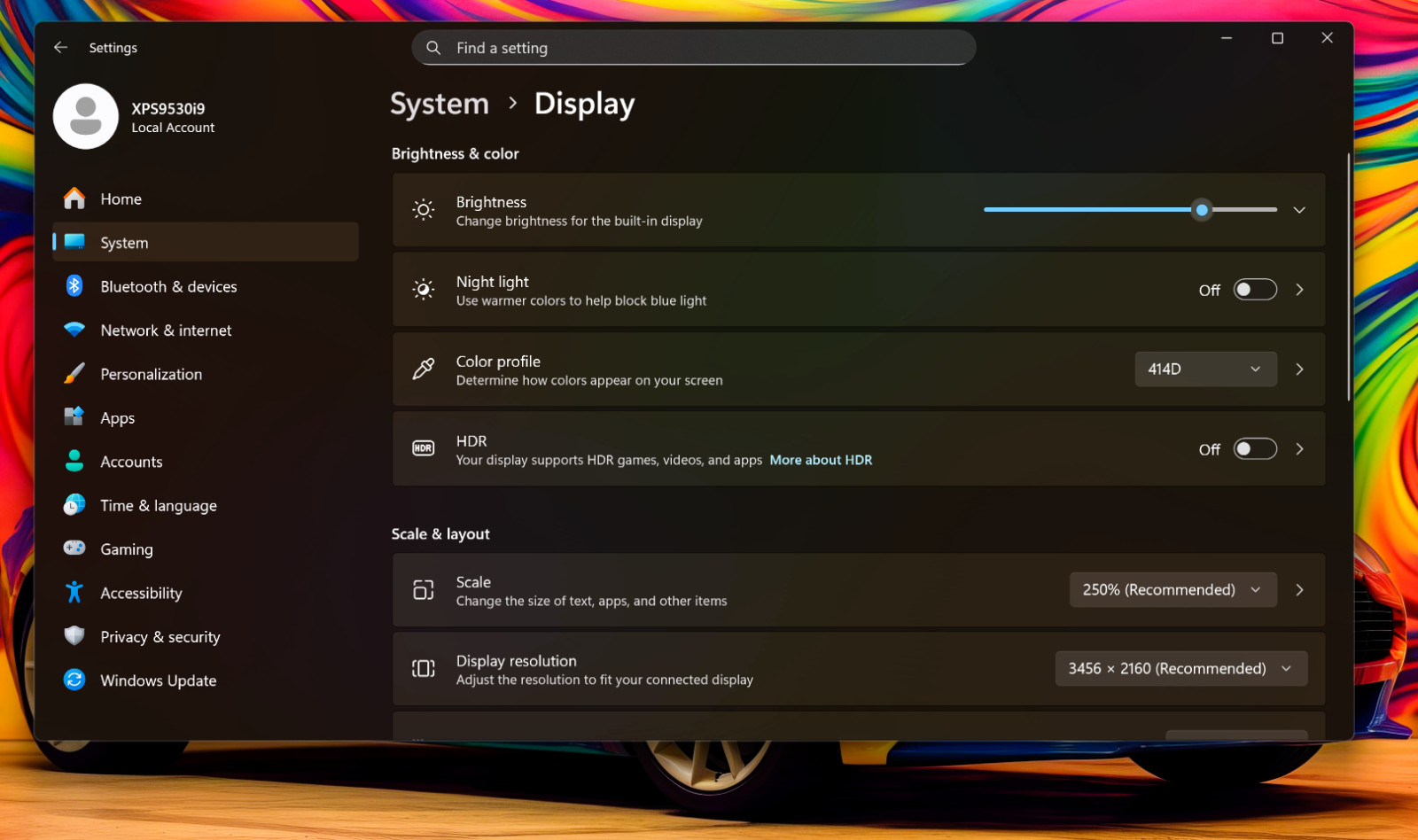
Task: Go to Home in sidebar
Action: [206, 198]
